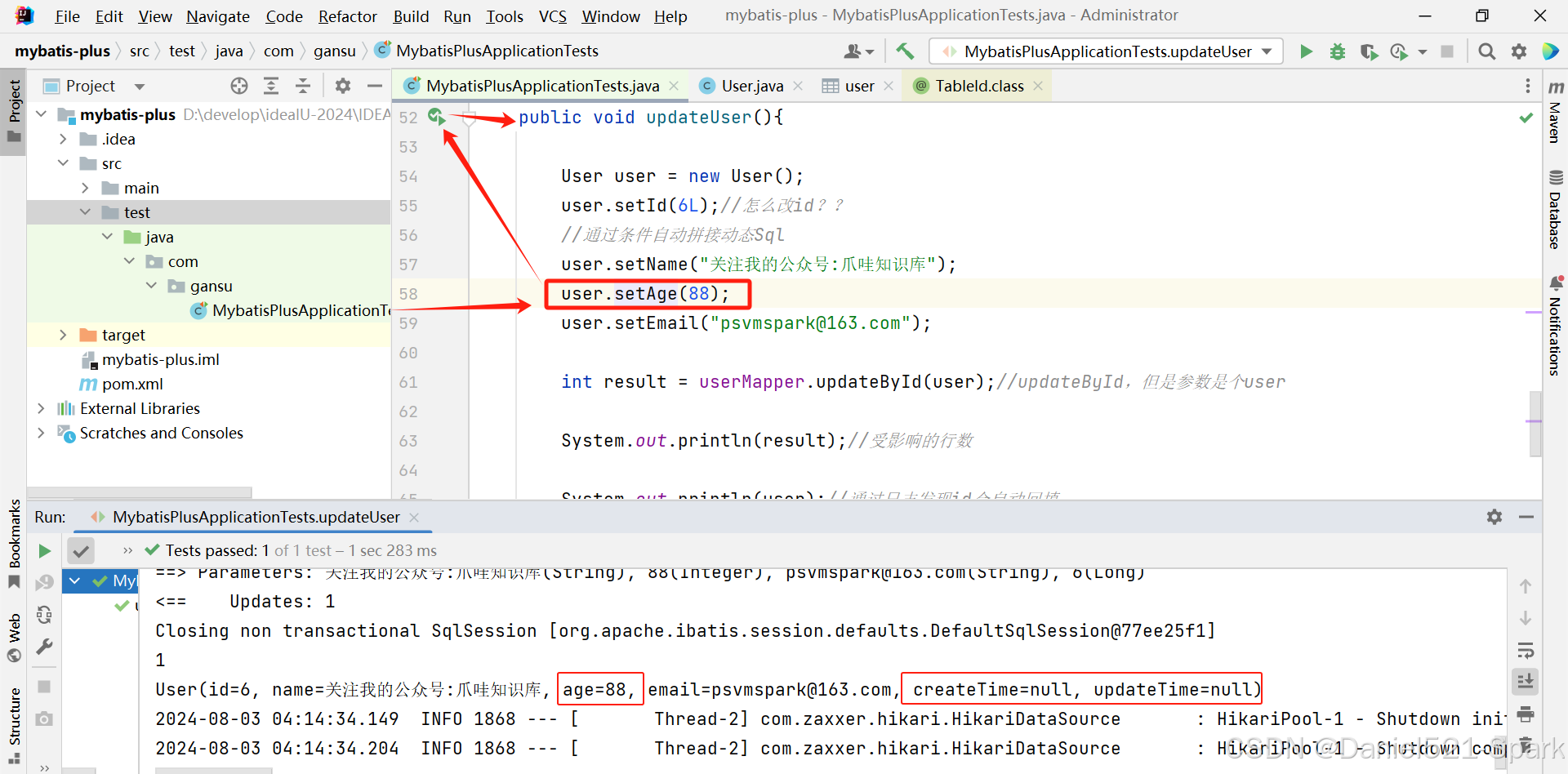1568x774 pixels.
Task: Open Project view mode dropdown
Action: point(140,86)
